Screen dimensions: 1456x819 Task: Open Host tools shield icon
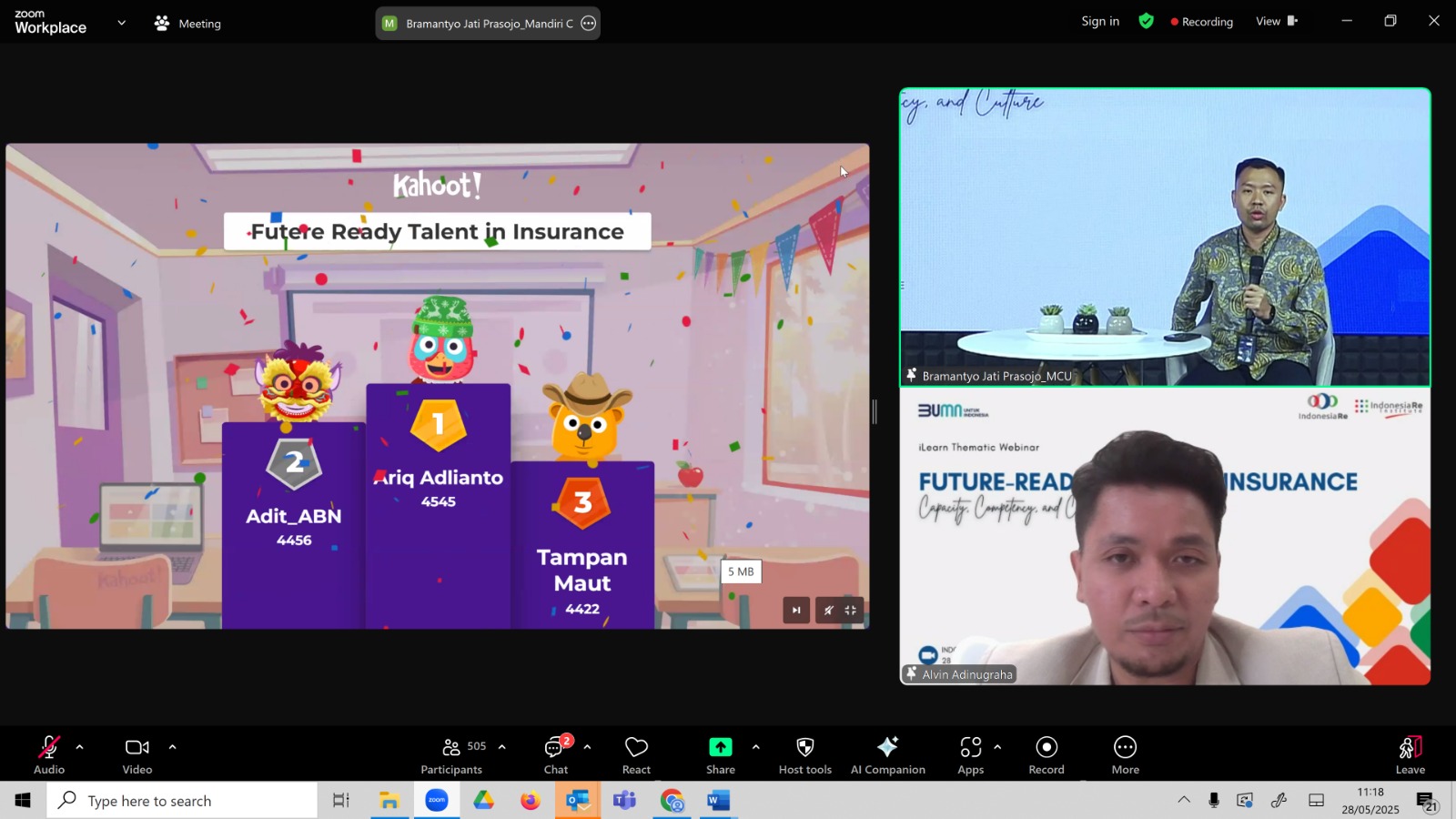804,754
